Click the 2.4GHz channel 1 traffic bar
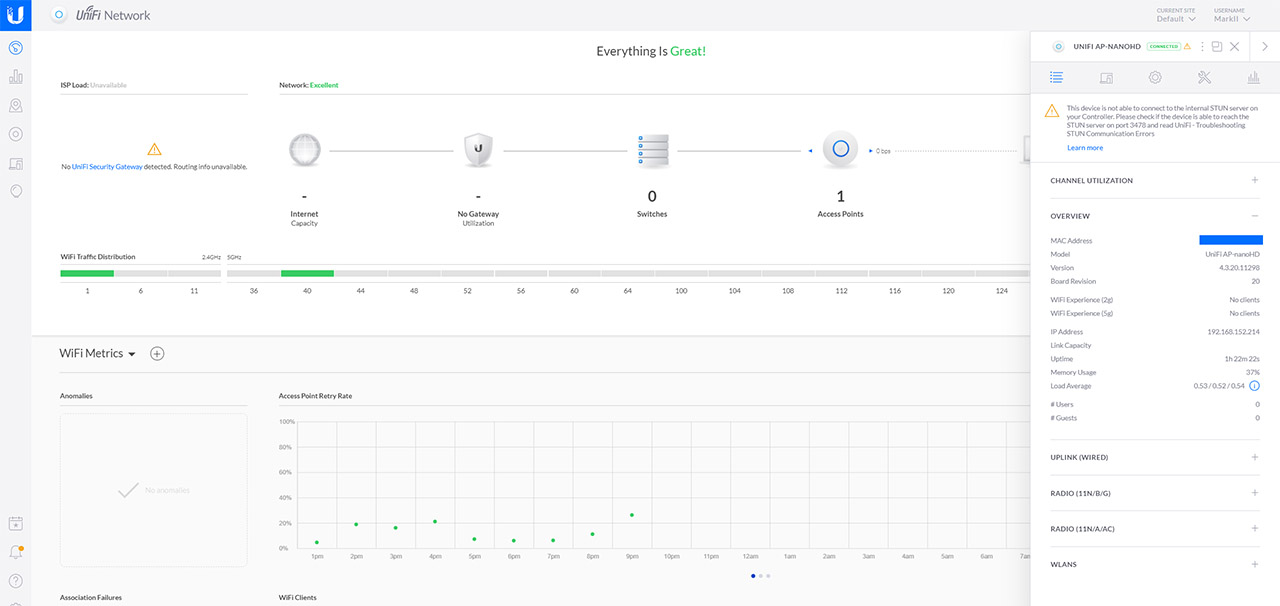Viewport: 1280px width, 606px height. [87, 273]
